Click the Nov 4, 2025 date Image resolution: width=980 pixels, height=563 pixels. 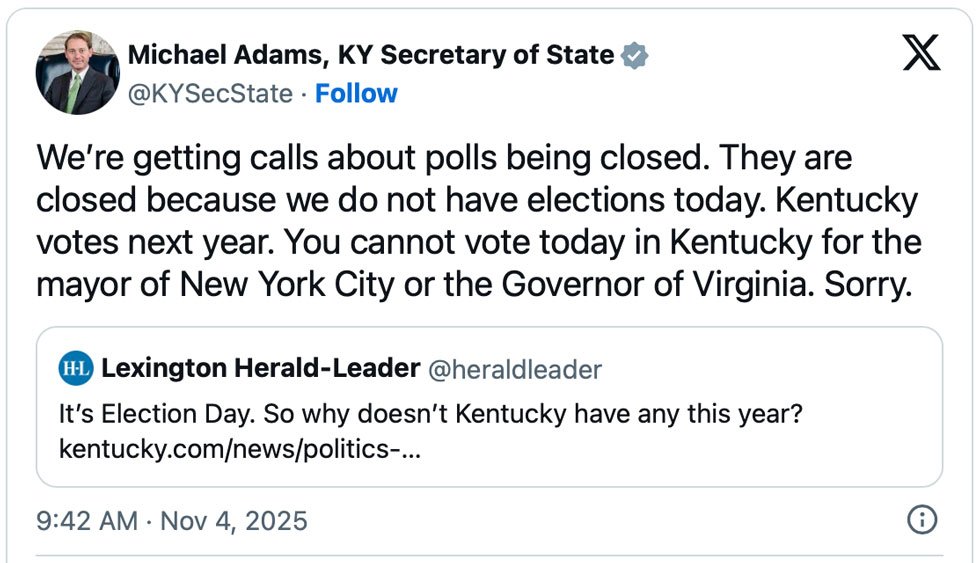click(234, 521)
